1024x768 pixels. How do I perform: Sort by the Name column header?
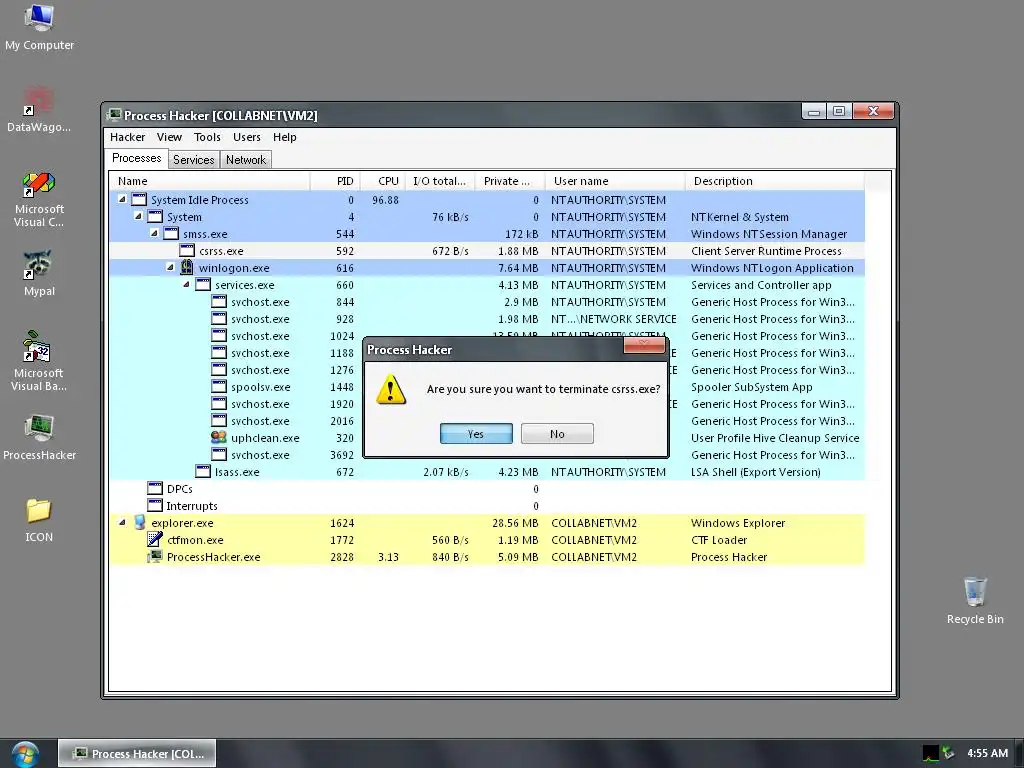click(x=209, y=181)
